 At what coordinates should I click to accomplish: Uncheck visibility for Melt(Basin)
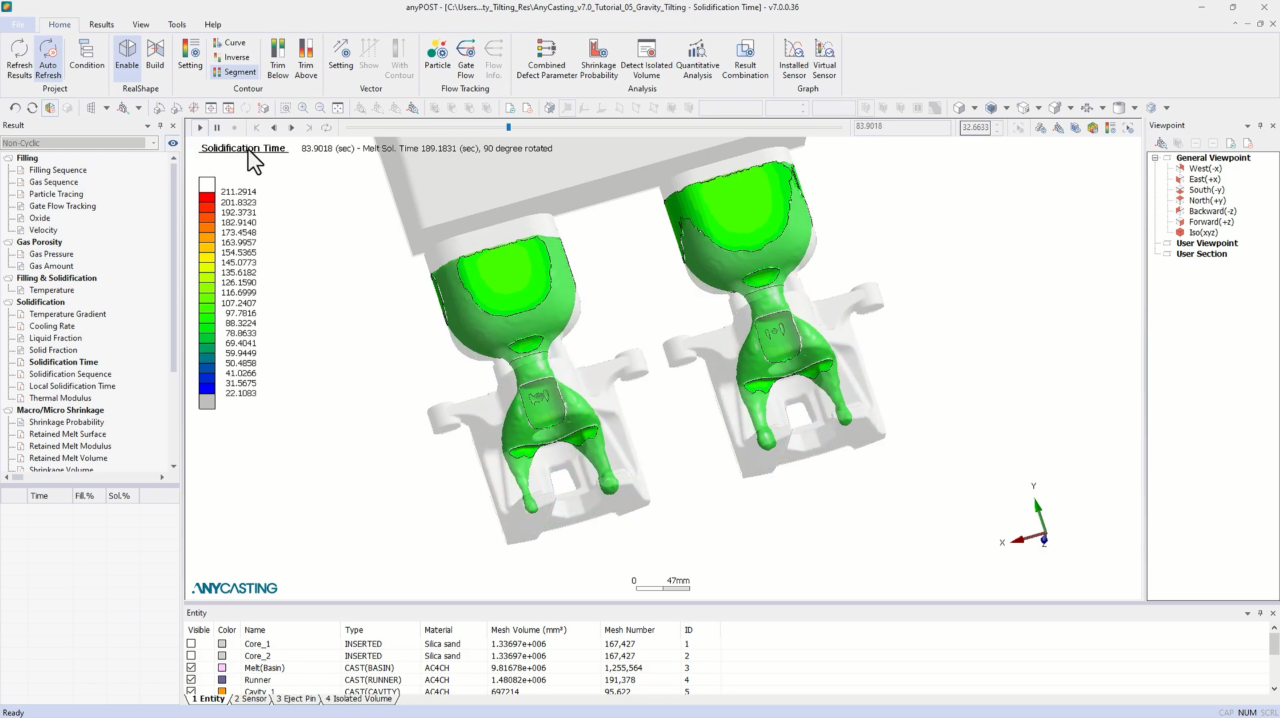[192, 668]
